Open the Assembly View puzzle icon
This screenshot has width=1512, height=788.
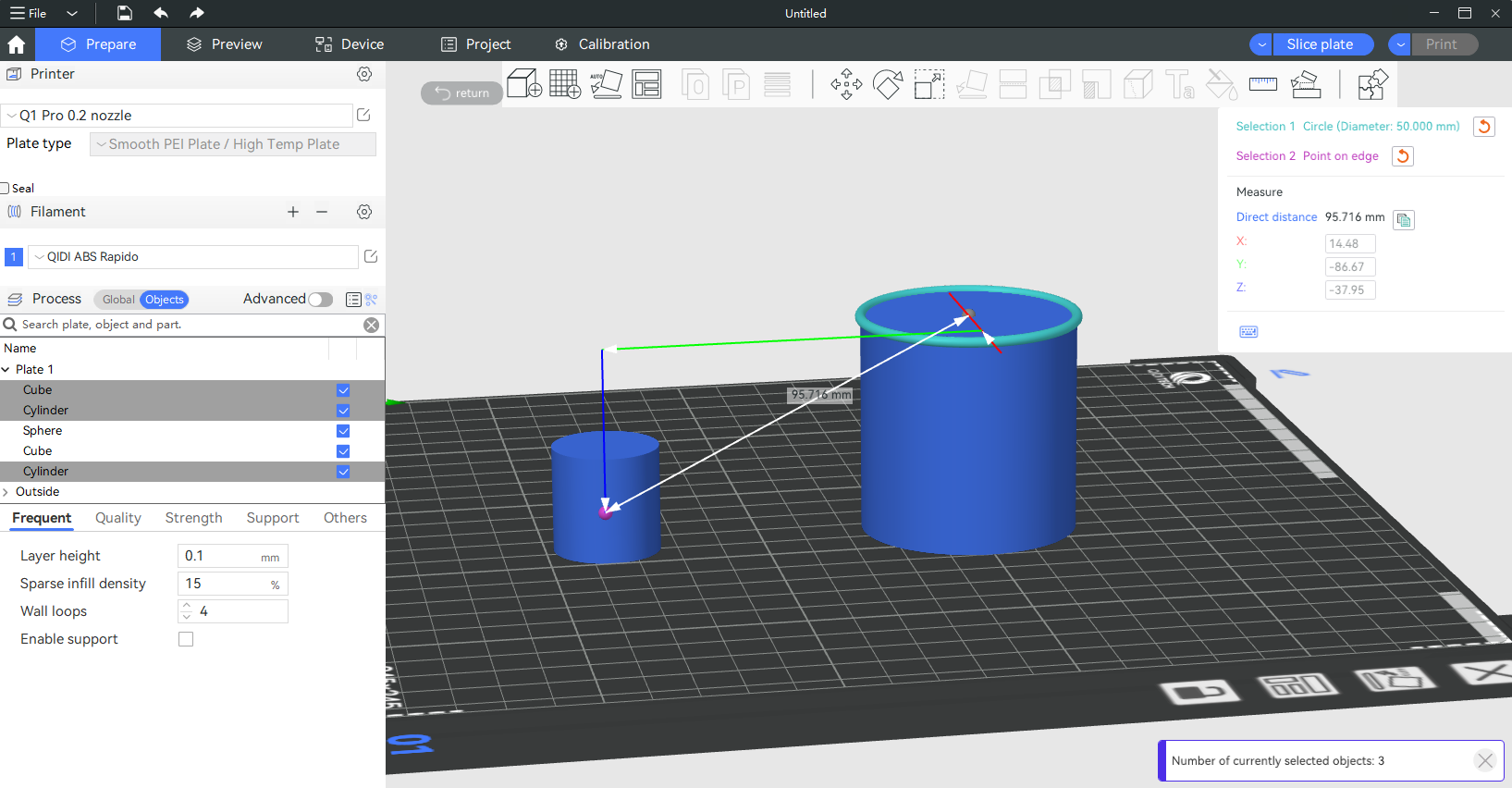pyautogui.click(x=1372, y=84)
